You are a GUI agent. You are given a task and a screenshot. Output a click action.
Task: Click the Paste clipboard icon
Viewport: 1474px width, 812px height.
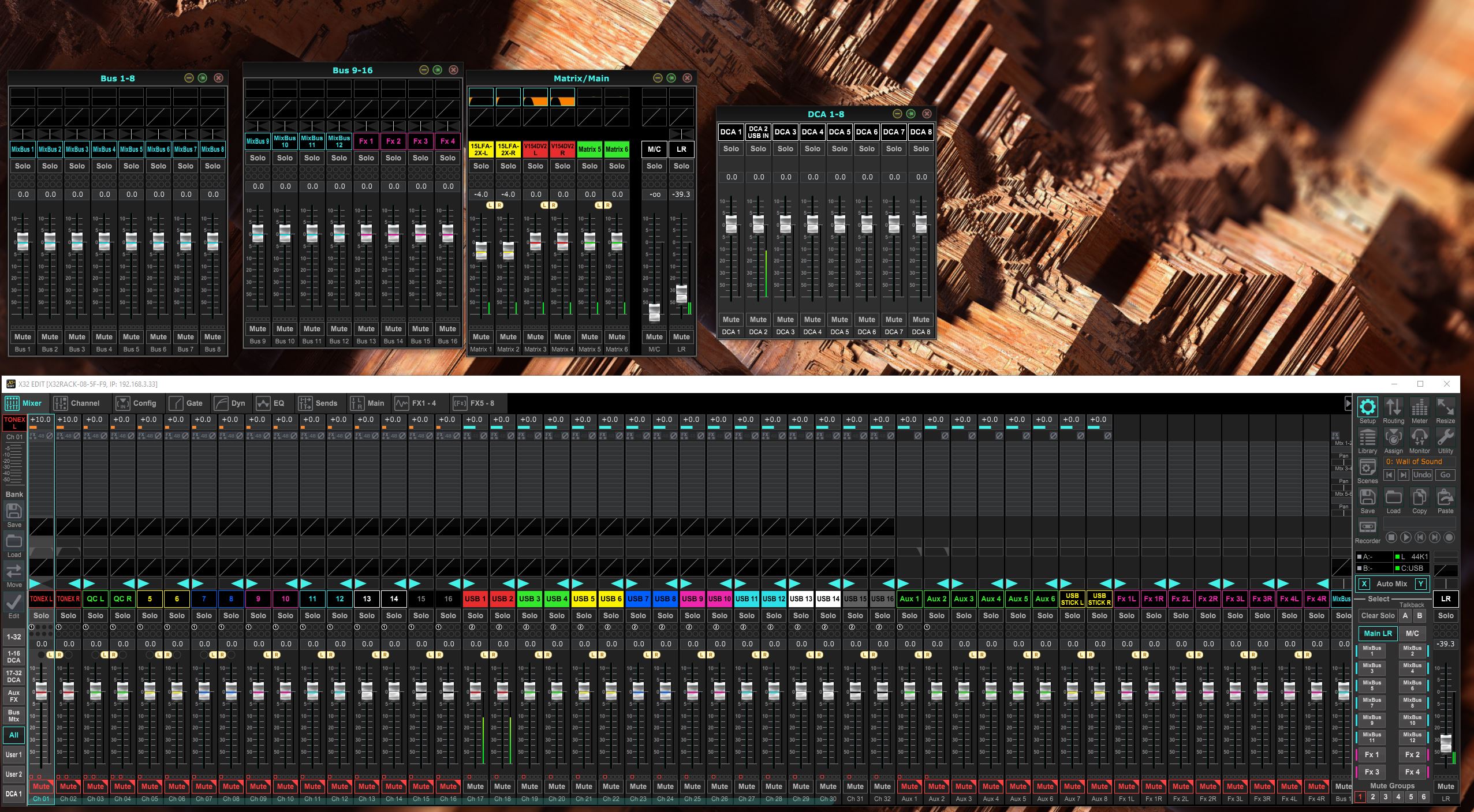coord(1445,497)
